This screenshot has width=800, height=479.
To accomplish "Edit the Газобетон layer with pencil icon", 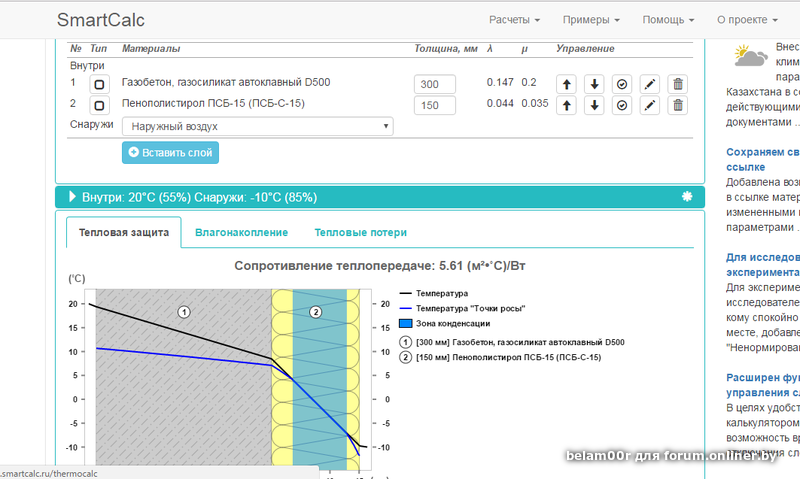I will click(x=650, y=84).
